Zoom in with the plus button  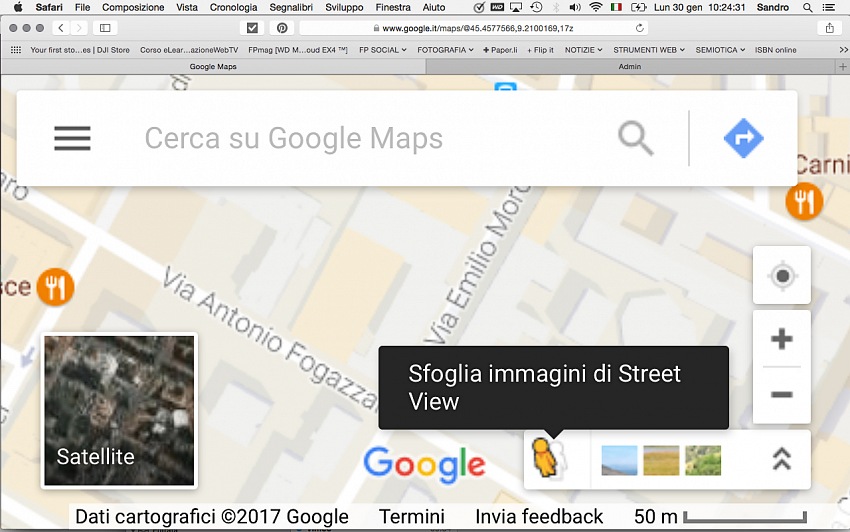click(782, 339)
